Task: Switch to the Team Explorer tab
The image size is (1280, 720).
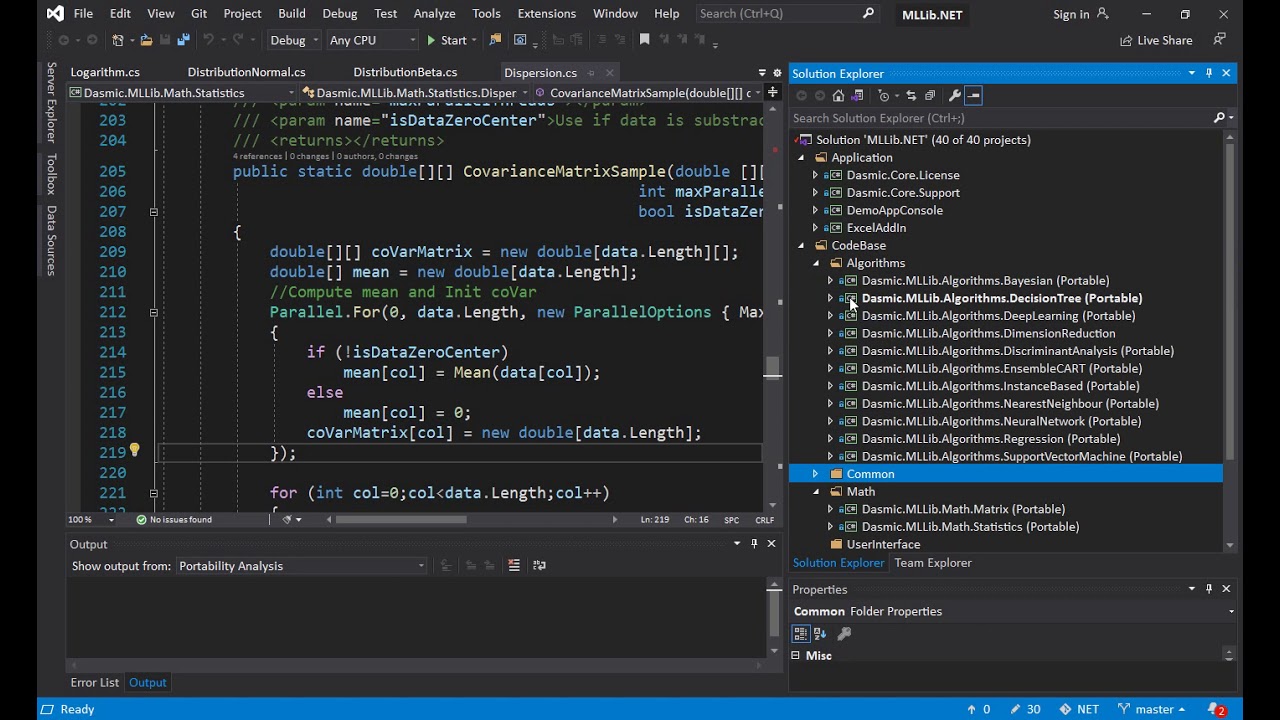Action: click(x=933, y=563)
